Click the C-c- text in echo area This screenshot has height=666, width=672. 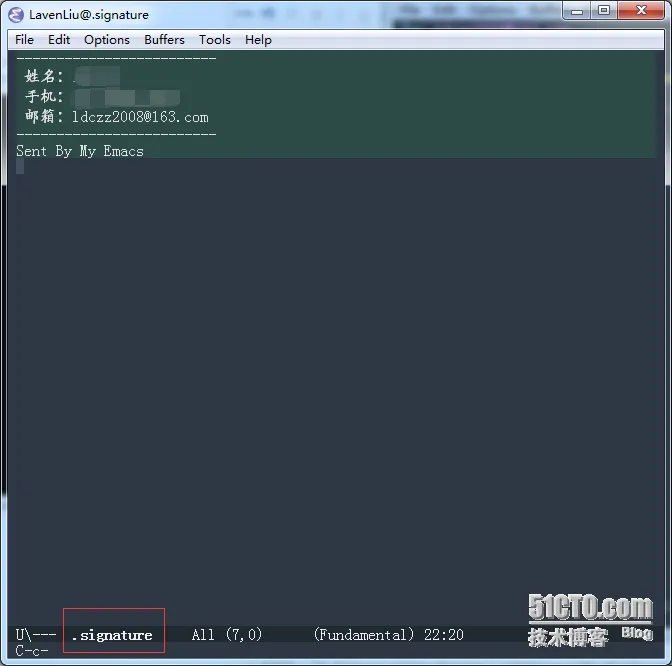(x=32, y=651)
